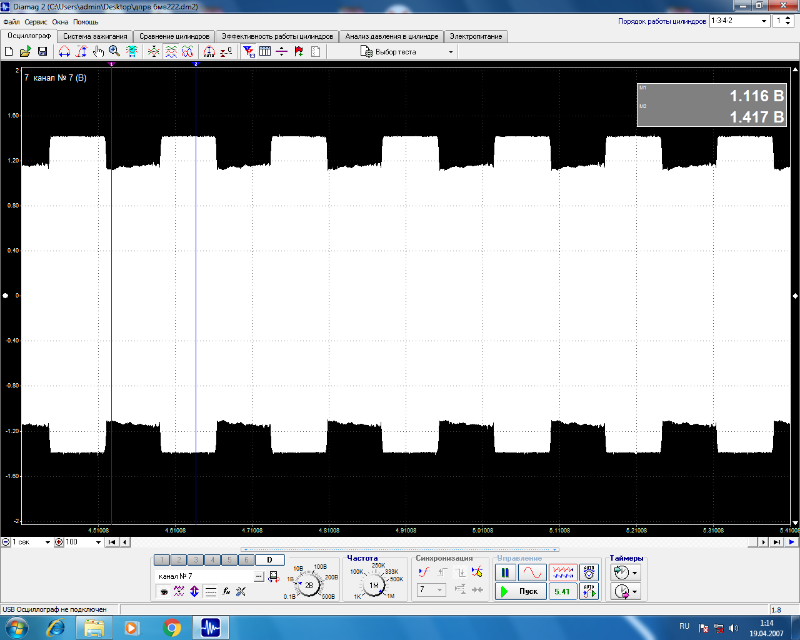Click the channel input swap icon
The height and width of the screenshot is (640, 800).
[x=273, y=577]
